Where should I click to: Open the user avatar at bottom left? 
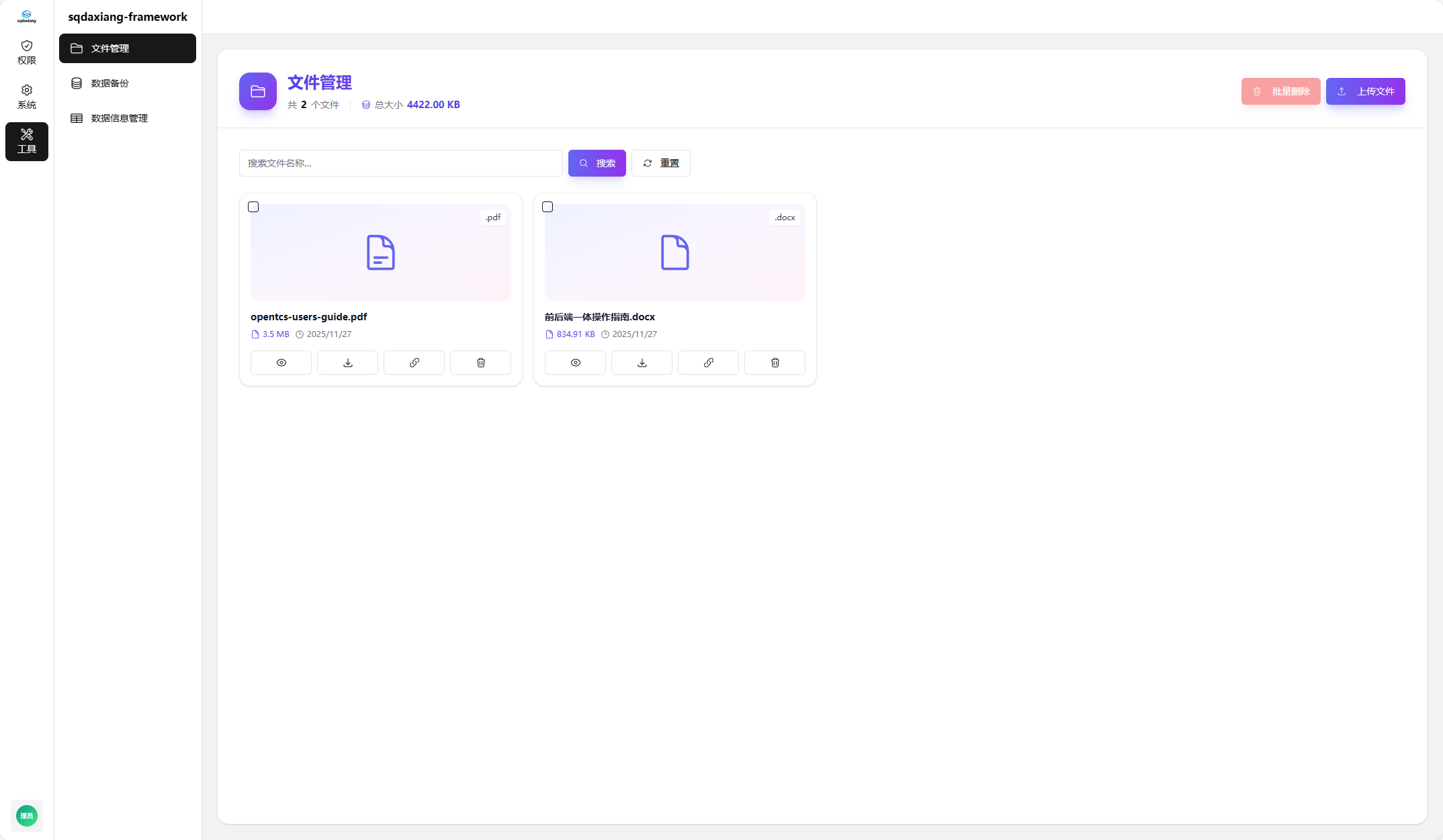(x=27, y=815)
